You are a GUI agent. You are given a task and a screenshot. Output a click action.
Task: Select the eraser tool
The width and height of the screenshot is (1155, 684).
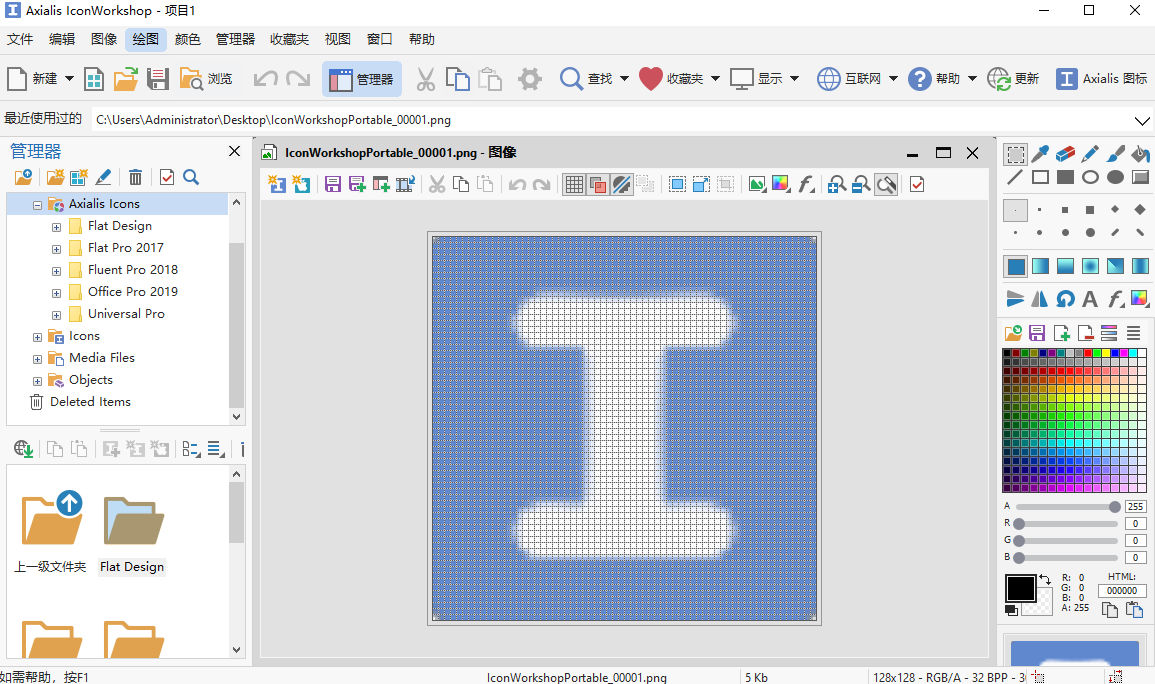[x=1065, y=154]
